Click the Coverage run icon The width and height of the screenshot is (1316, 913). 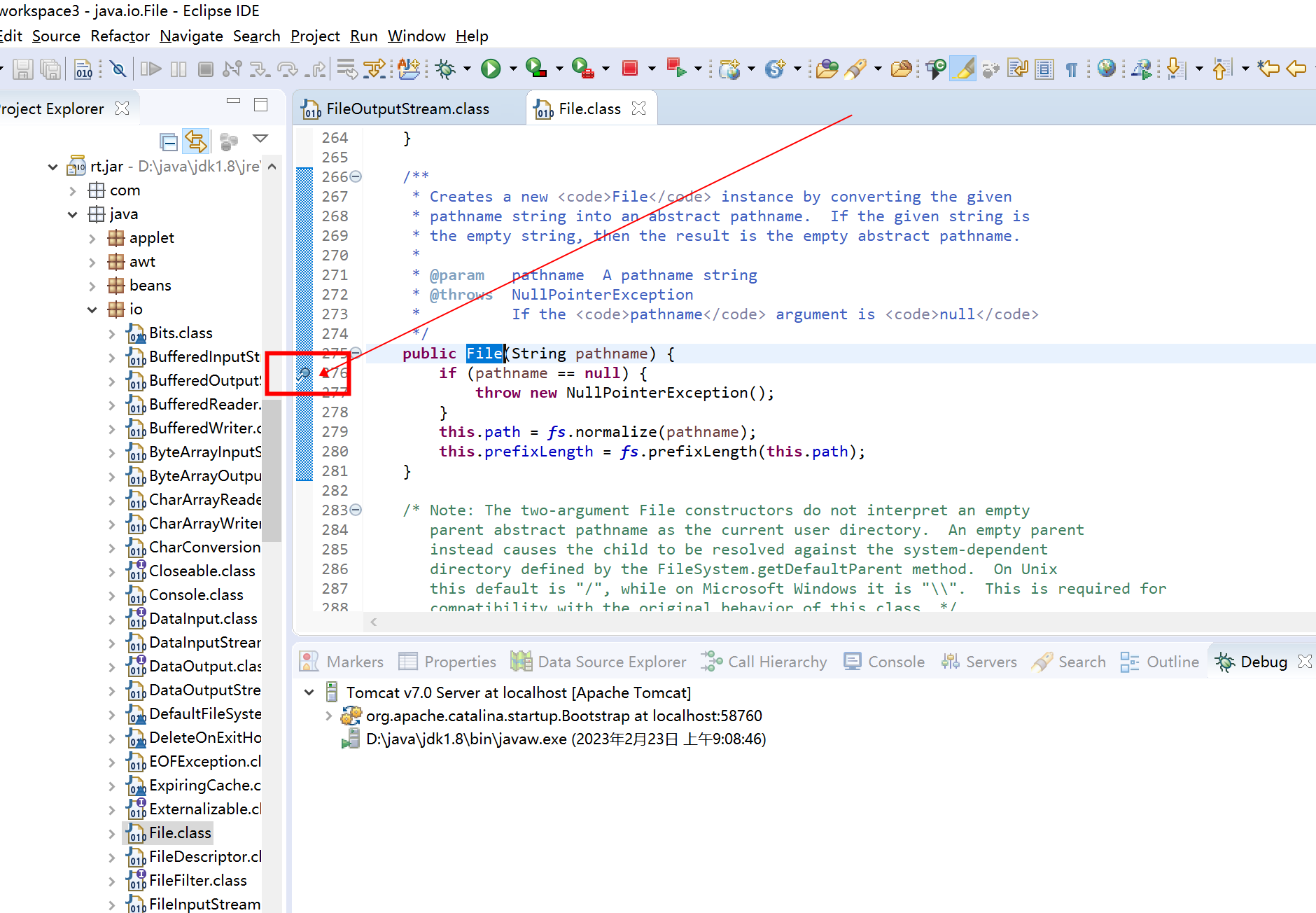point(536,68)
